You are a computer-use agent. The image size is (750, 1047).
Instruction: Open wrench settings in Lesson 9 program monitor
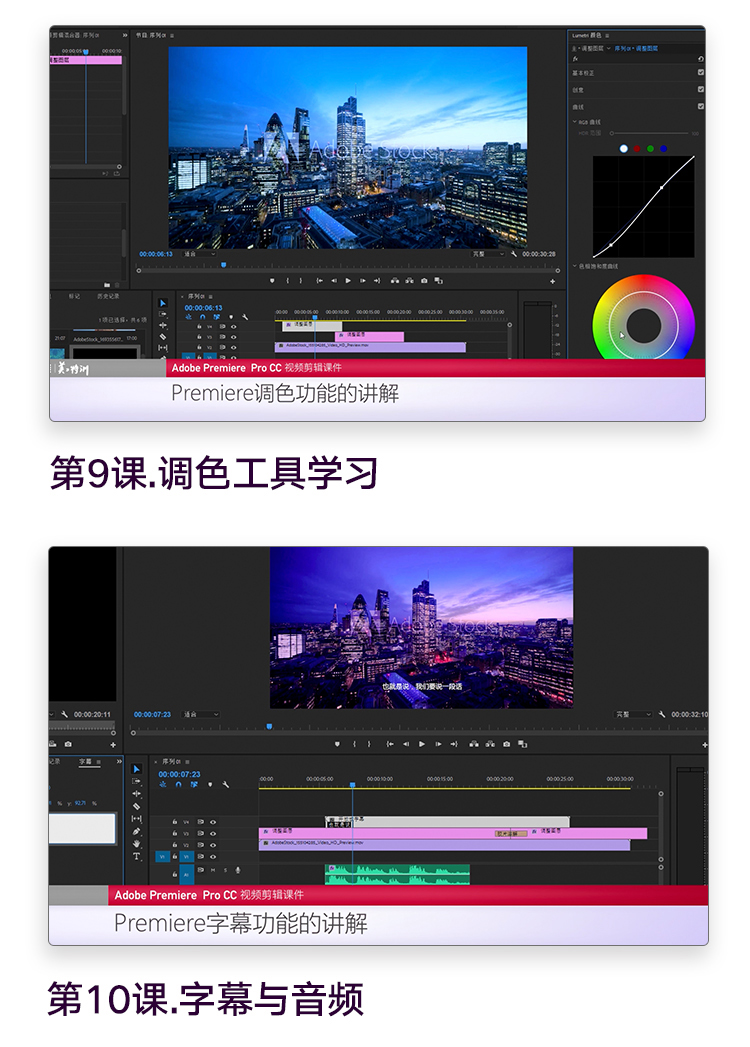pos(514,254)
